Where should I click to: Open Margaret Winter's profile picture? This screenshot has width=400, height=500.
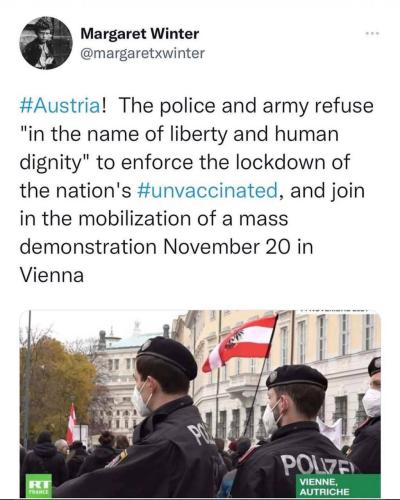46,43
